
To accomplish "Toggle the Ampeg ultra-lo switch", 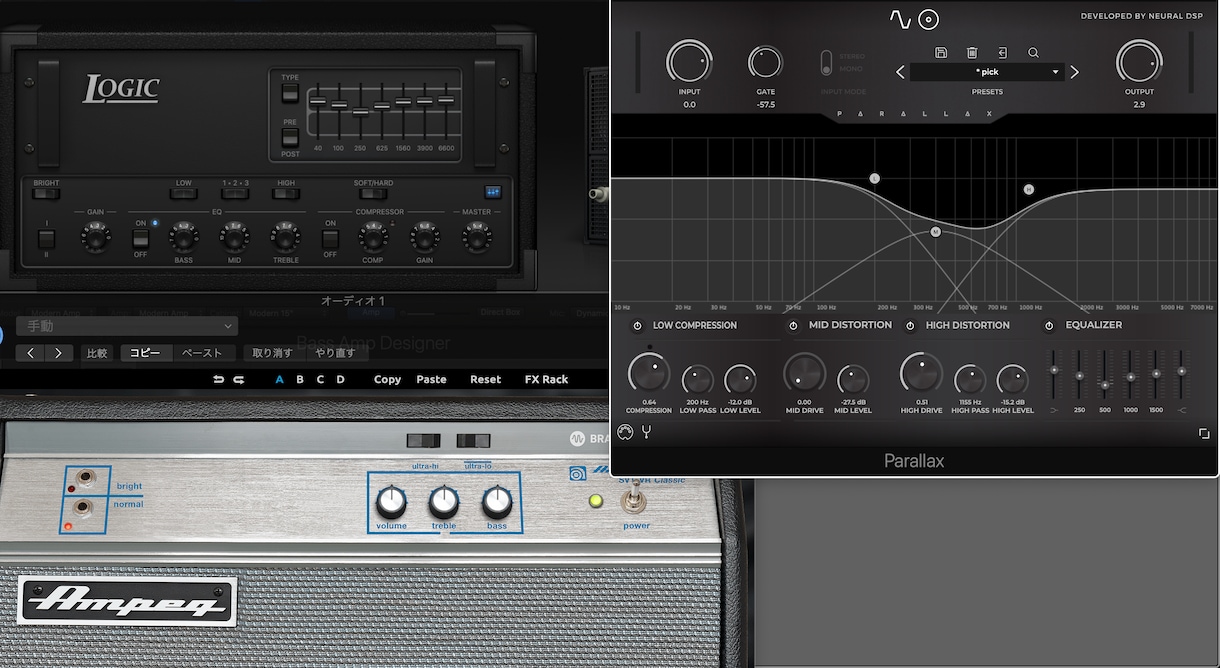I will click(x=475, y=441).
